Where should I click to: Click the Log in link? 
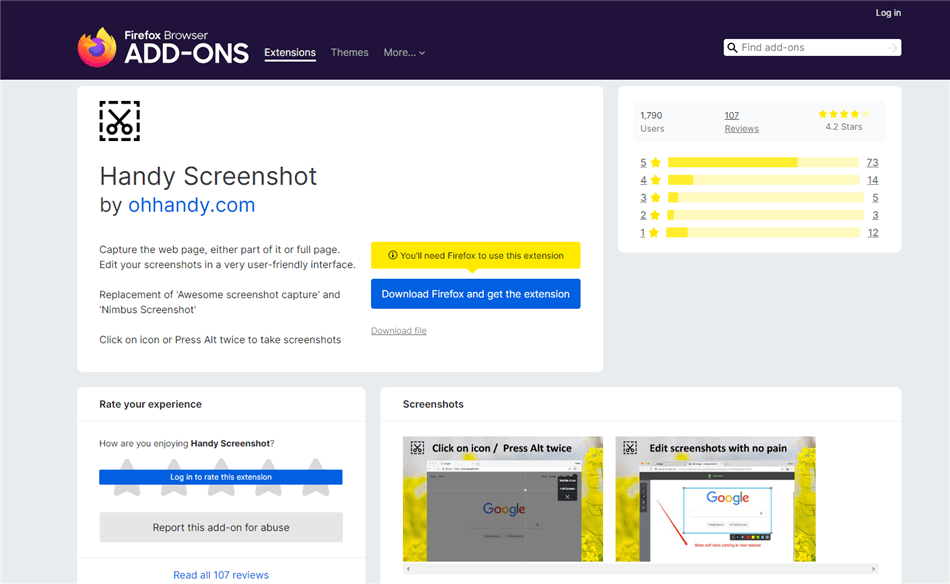tap(888, 13)
